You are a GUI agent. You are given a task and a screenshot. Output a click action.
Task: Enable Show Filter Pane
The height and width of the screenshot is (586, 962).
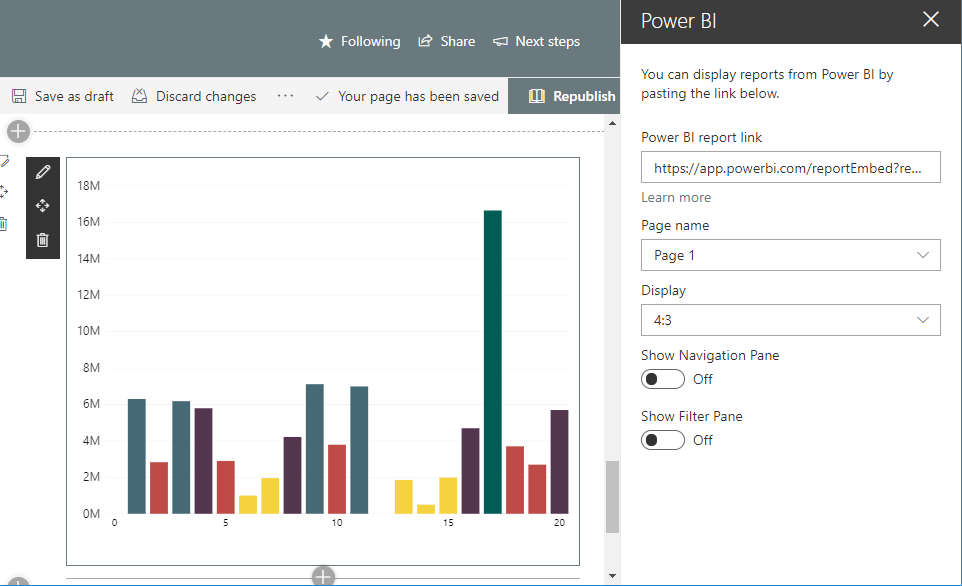662,439
